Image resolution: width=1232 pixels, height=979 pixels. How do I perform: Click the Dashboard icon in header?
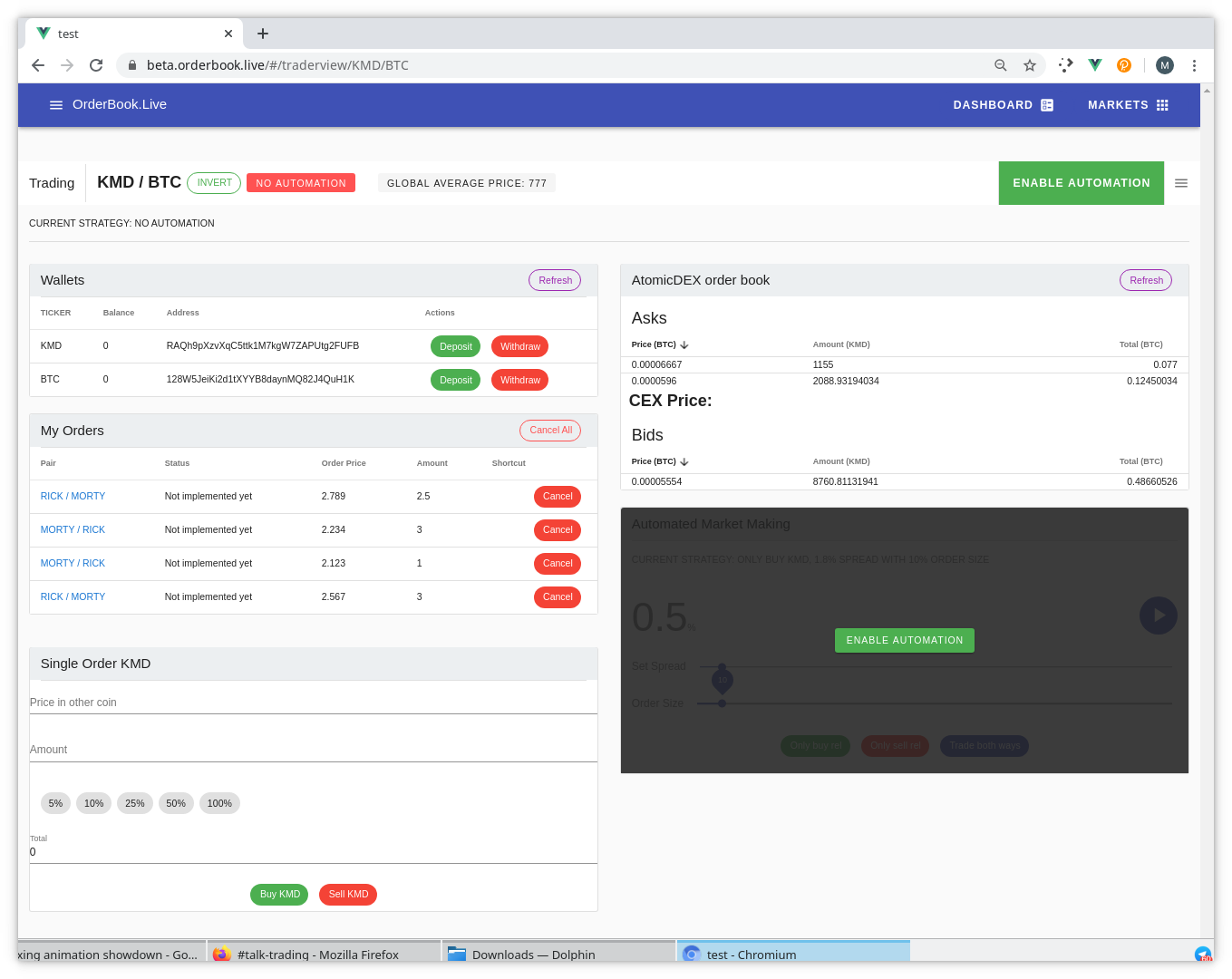coord(1047,105)
